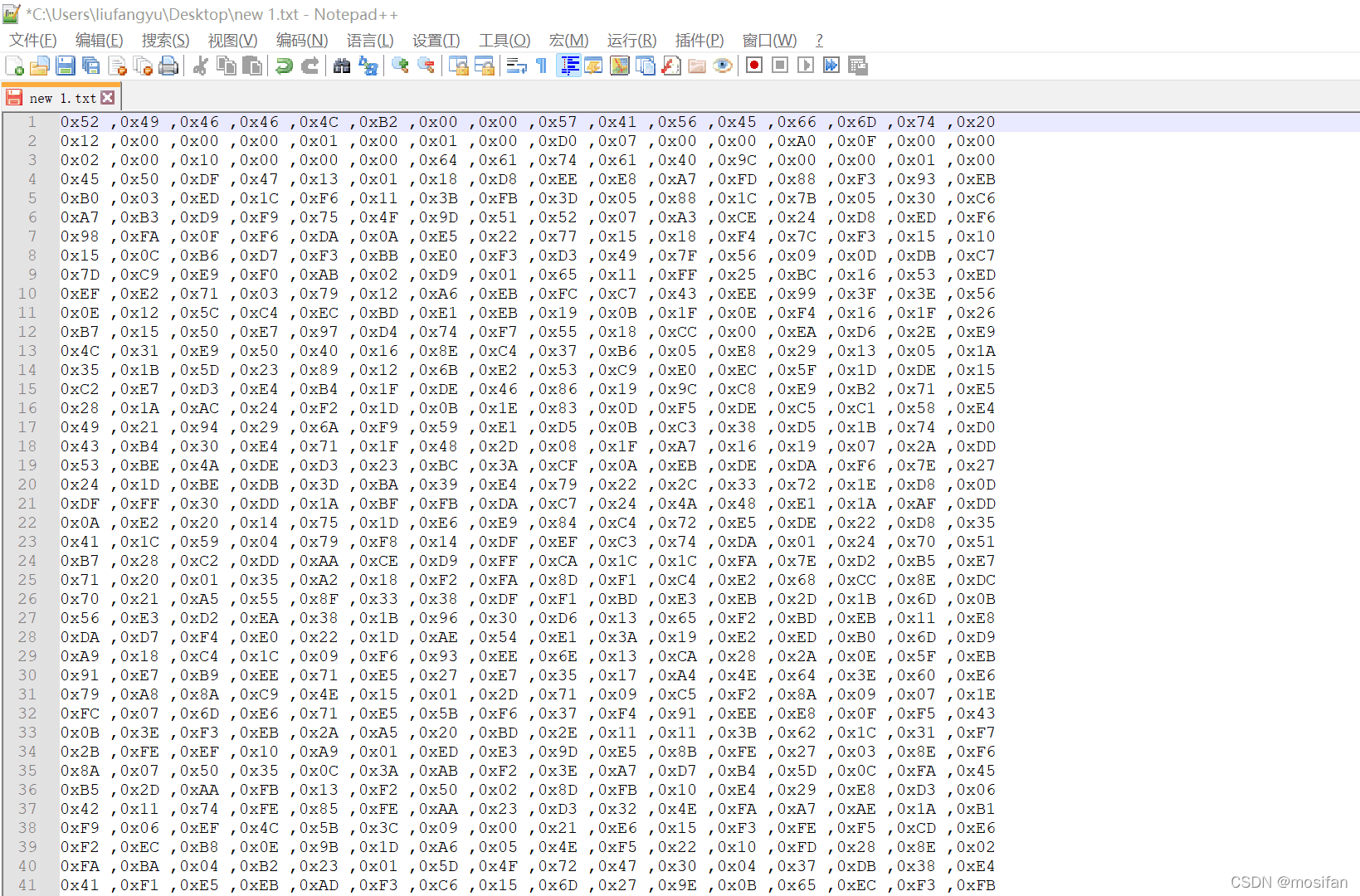The image size is (1360, 896).
Task: Open Find dialog via the binoculars icon
Action: click(341, 66)
